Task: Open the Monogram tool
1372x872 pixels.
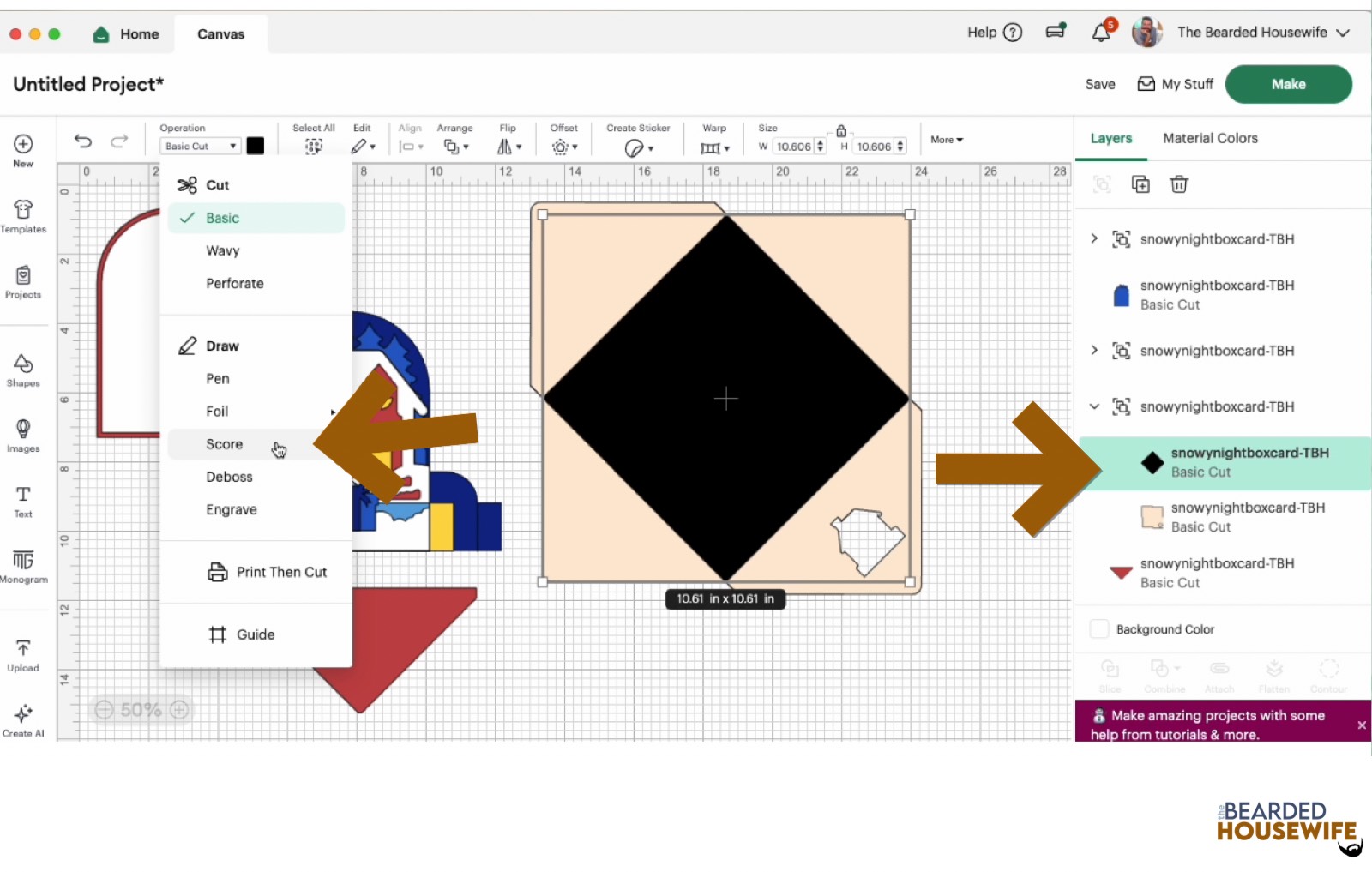Action: (23, 566)
